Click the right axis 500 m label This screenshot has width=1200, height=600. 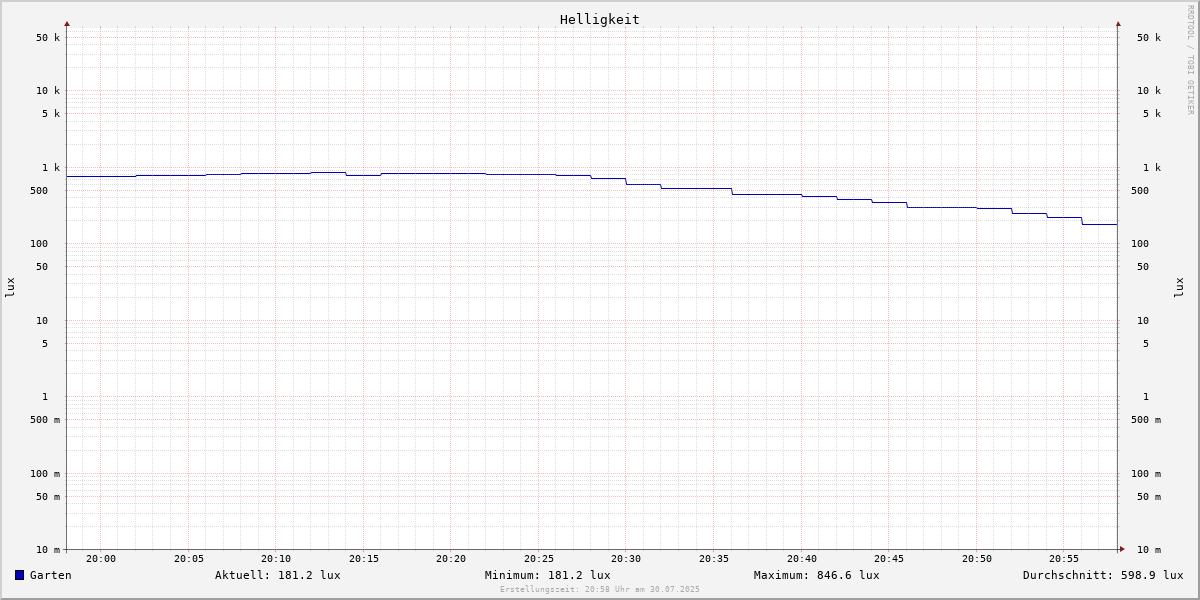click(x=1146, y=420)
